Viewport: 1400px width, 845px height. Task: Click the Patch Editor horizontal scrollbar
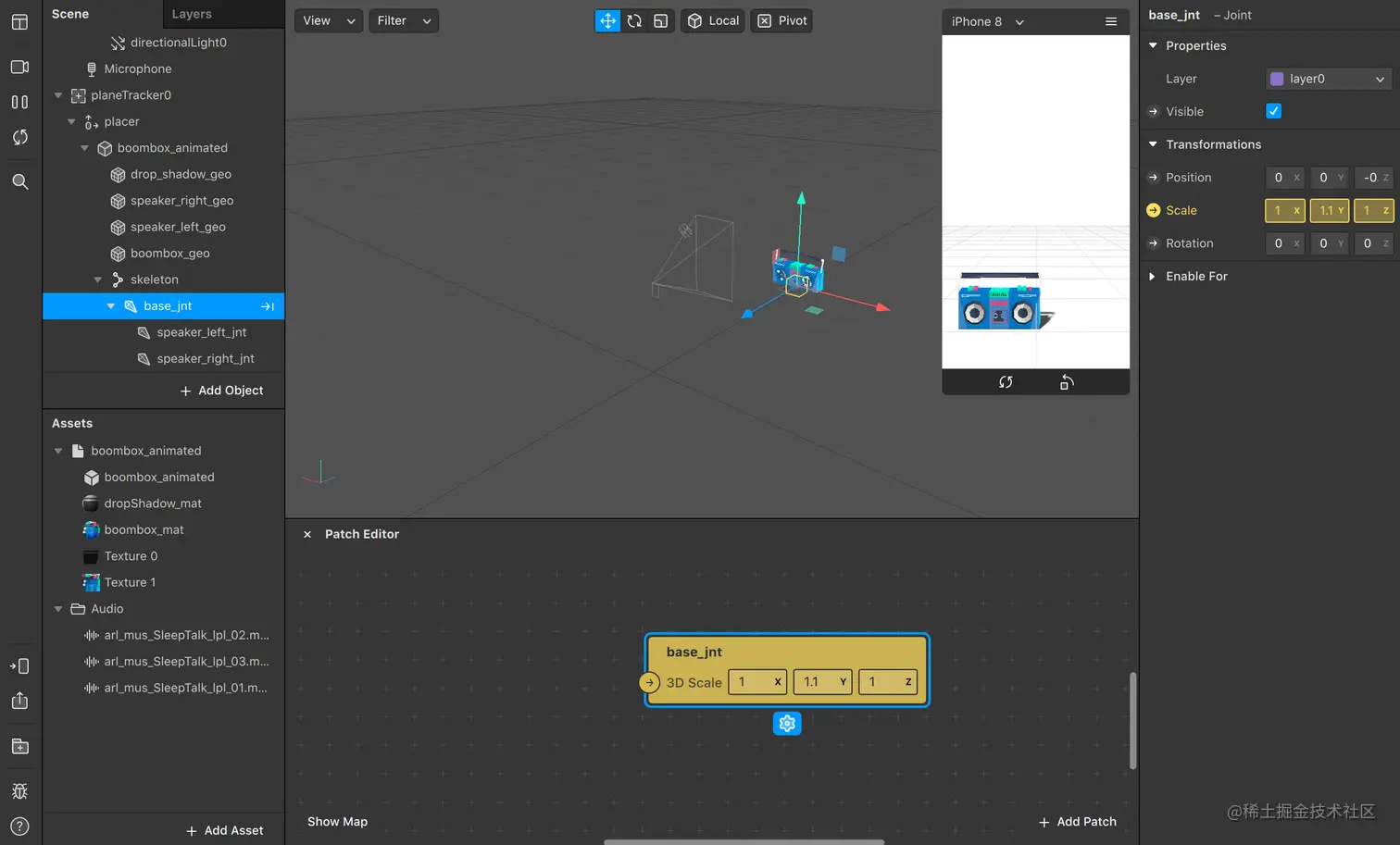(x=744, y=842)
